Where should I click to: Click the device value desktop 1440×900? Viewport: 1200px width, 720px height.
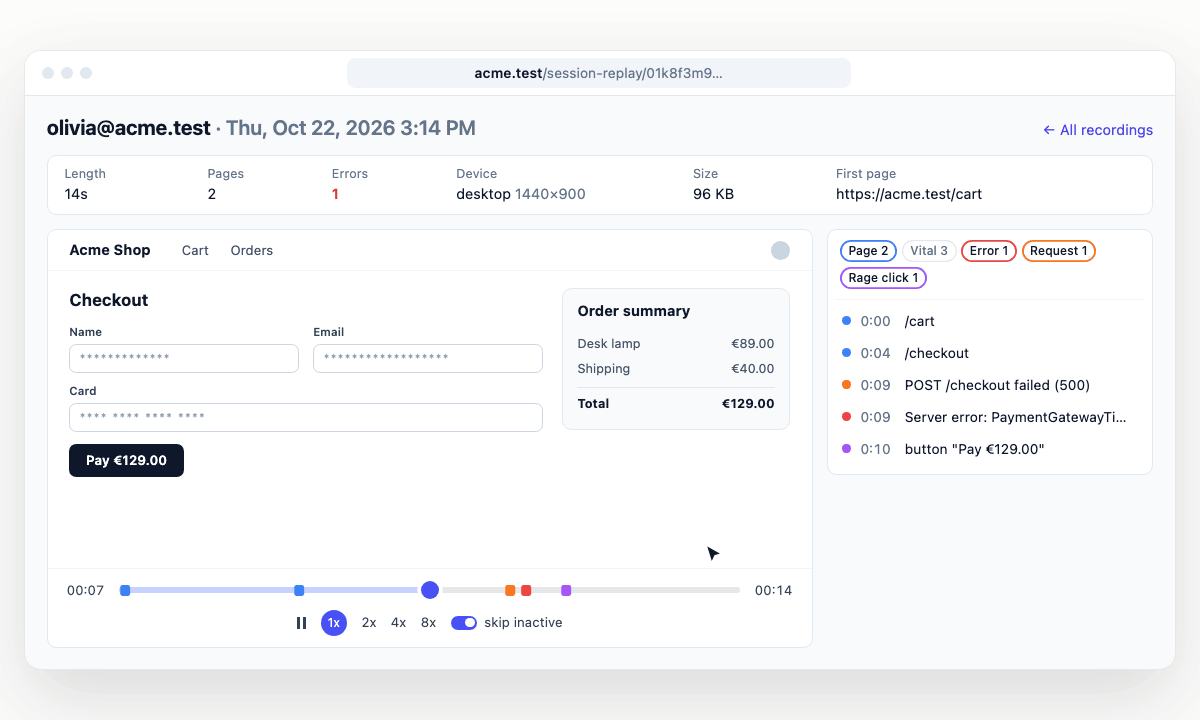click(x=521, y=194)
